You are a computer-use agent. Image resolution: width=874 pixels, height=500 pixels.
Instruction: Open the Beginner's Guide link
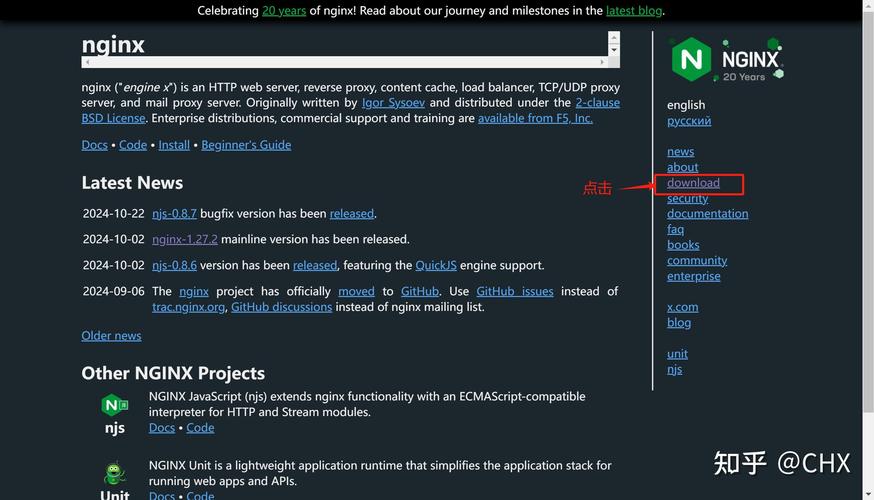click(246, 145)
